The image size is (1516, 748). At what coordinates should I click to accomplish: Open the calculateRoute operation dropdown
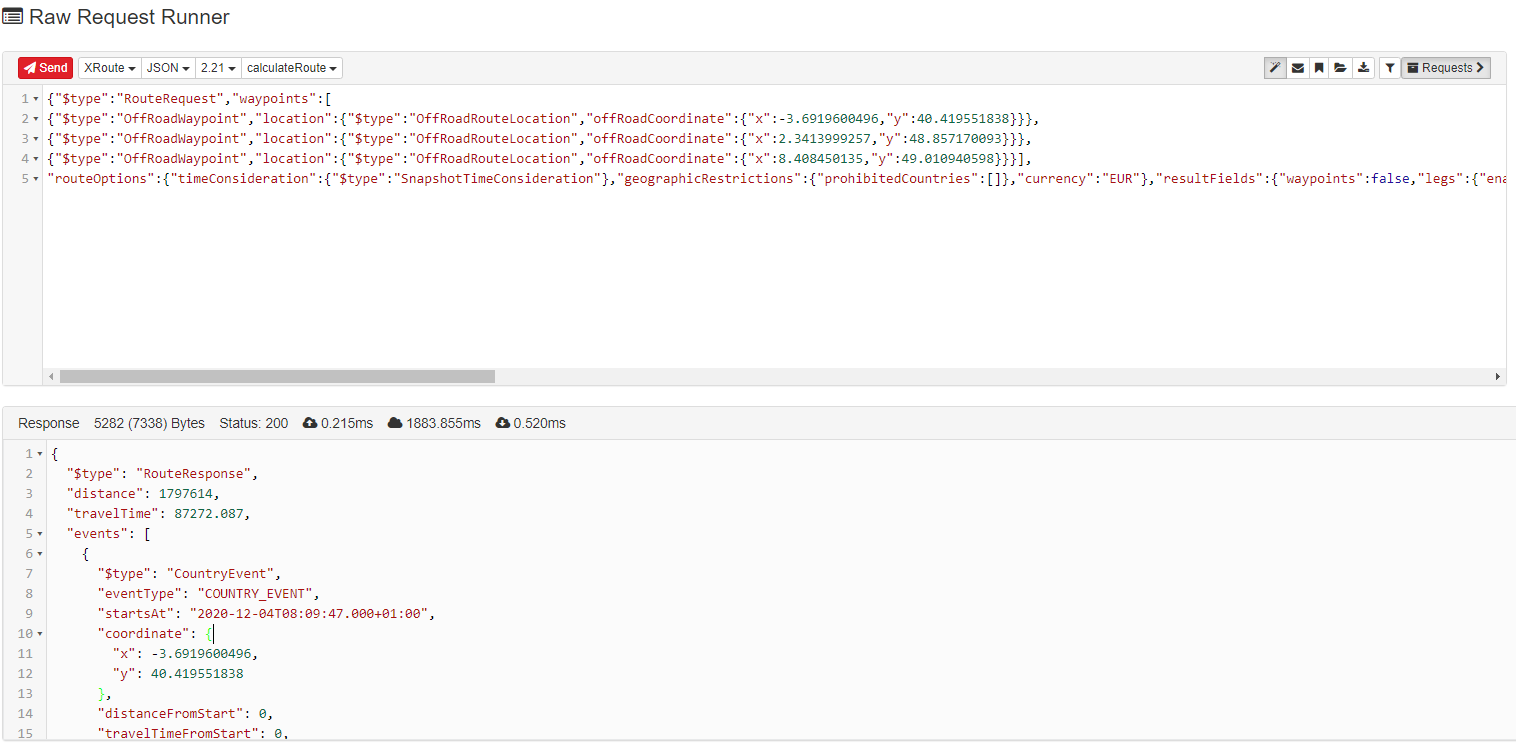click(292, 68)
